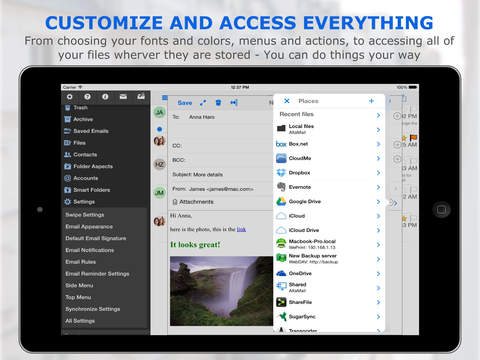Click the Subject field More details
Screen dimensions: 480x360
click(221, 174)
